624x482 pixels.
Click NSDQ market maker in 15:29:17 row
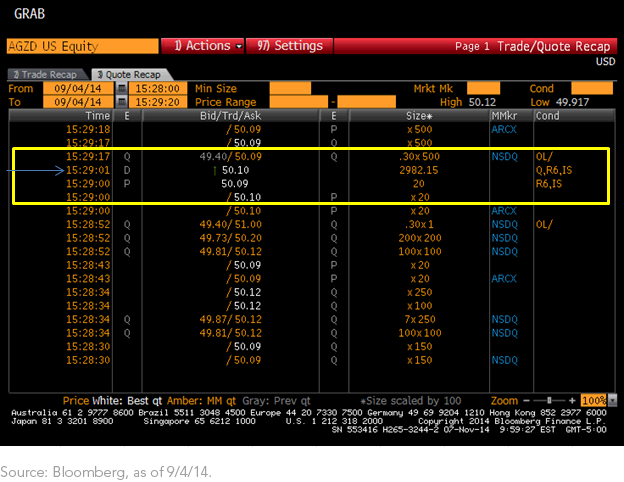pyautogui.click(x=504, y=156)
